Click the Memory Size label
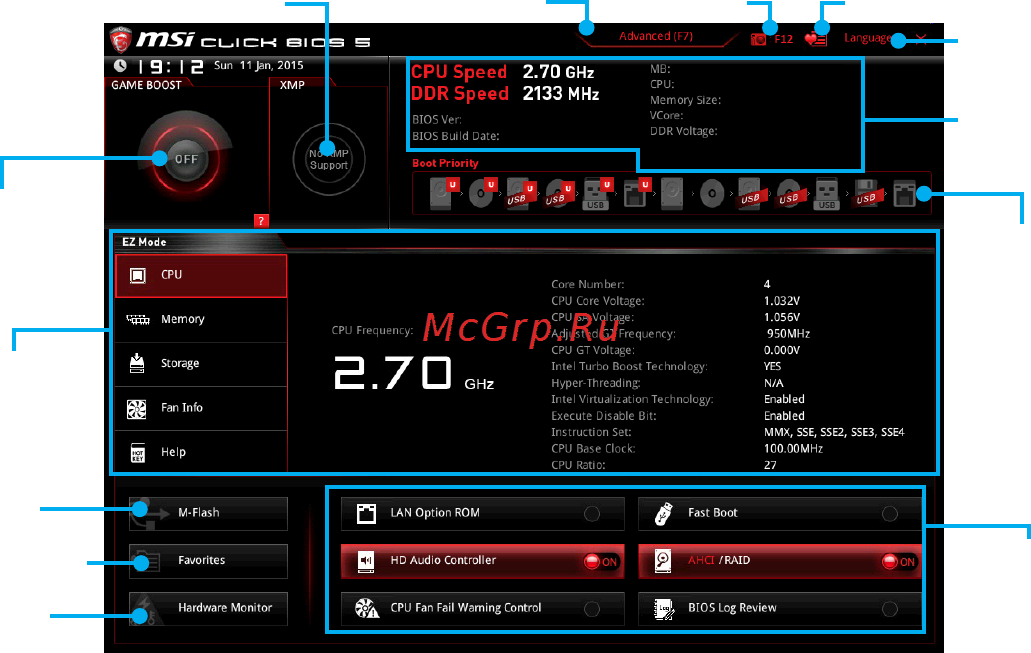This screenshot has height=653, width=1031. click(685, 100)
